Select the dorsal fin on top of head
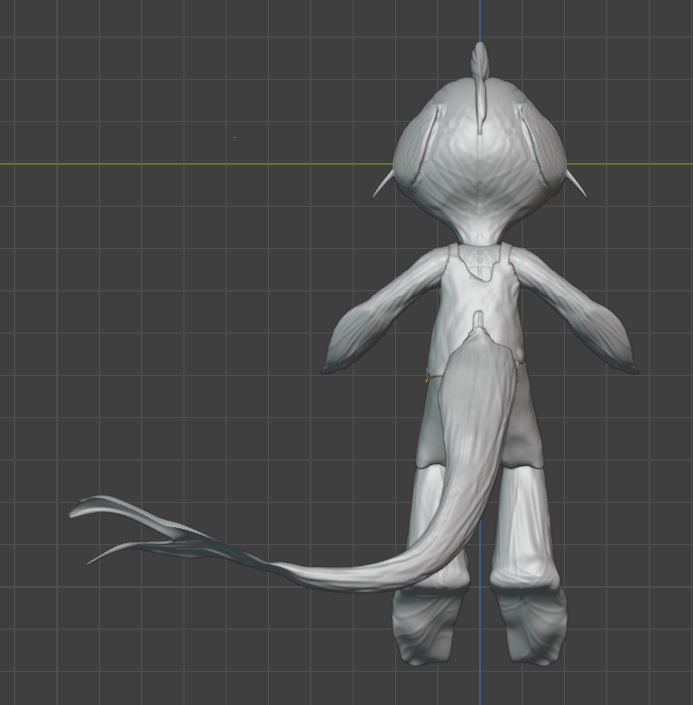 tap(480, 88)
